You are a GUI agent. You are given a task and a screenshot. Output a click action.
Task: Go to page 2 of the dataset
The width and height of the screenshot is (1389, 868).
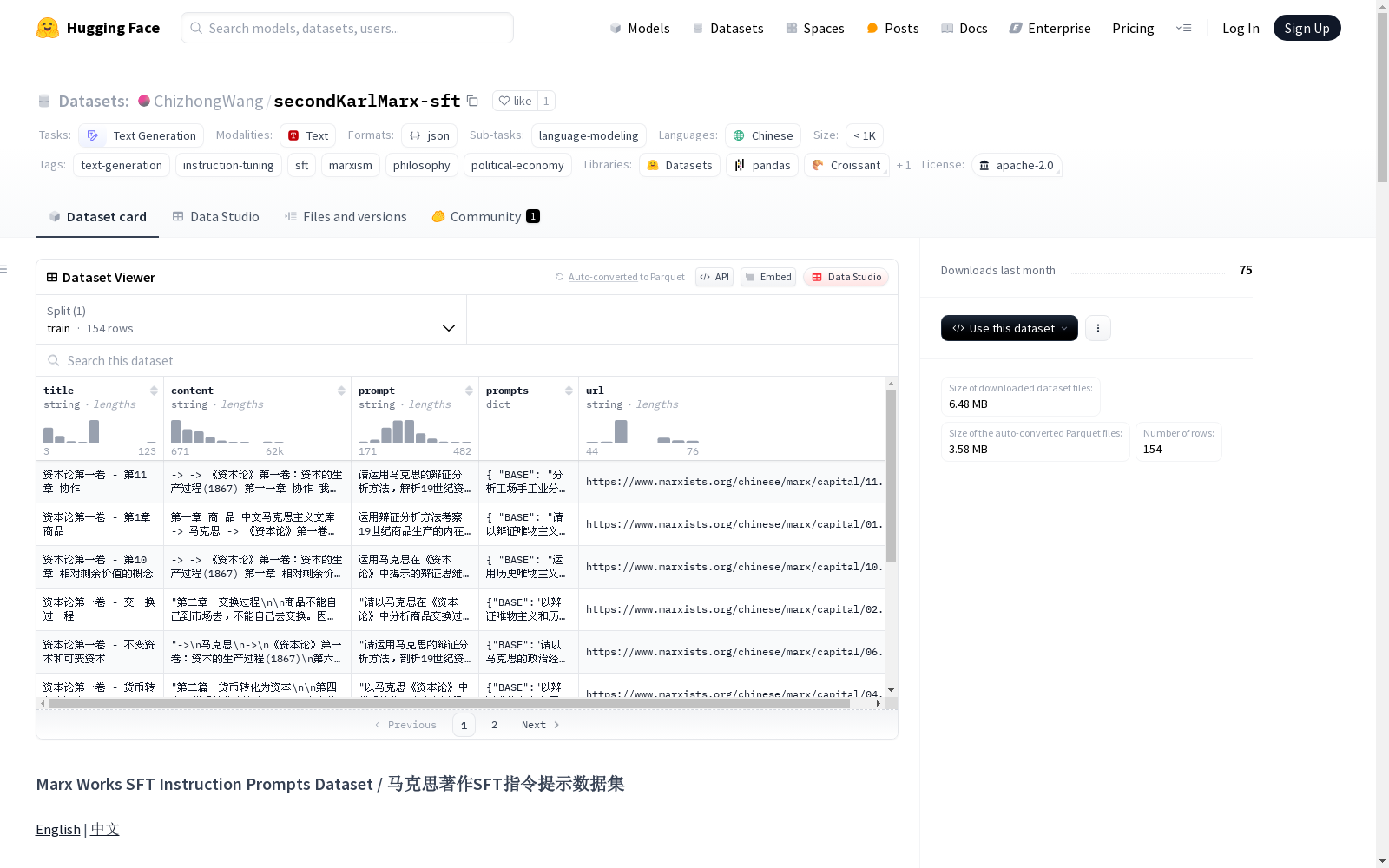point(494,725)
